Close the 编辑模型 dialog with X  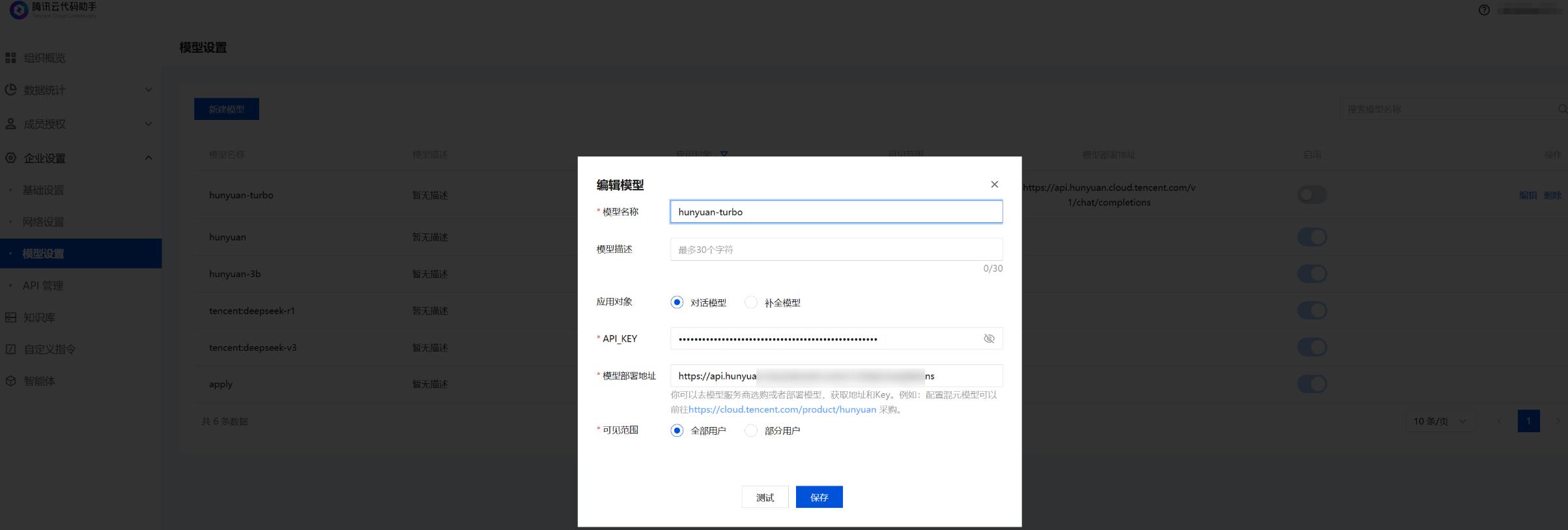click(x=994, y=184)
